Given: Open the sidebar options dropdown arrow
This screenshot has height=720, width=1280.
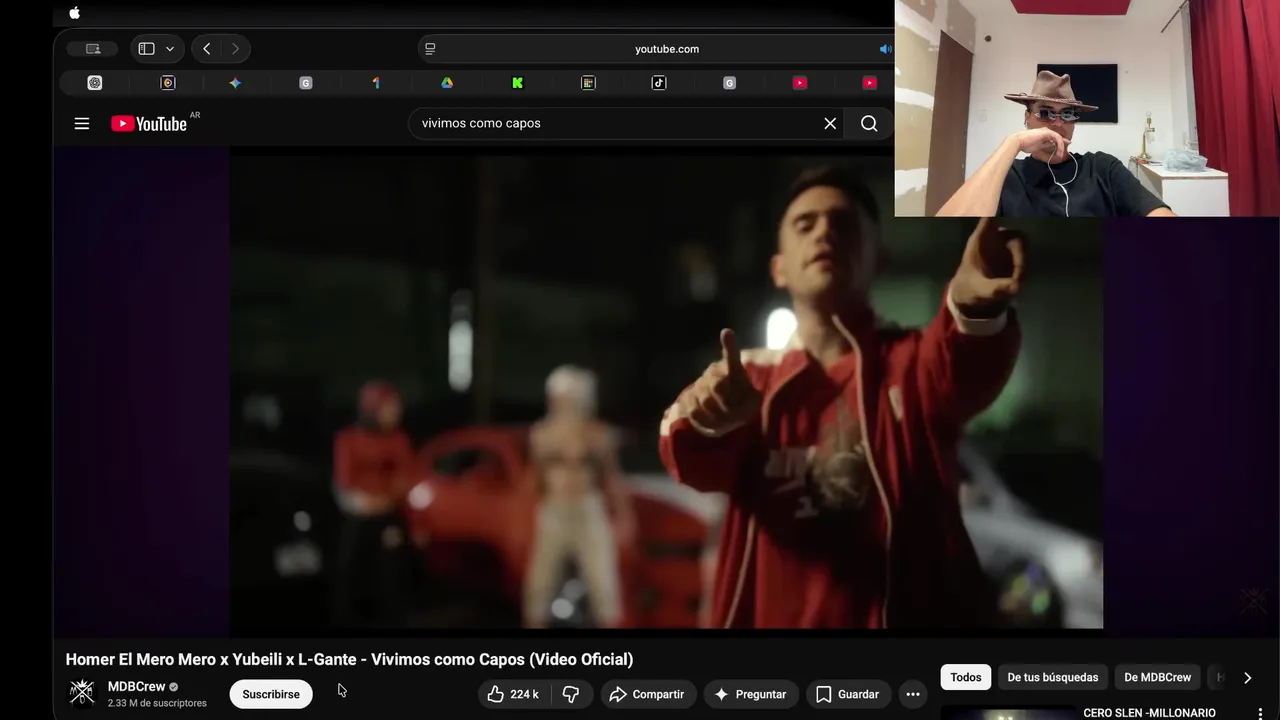Looking at the screenshot, I should 170,49.
